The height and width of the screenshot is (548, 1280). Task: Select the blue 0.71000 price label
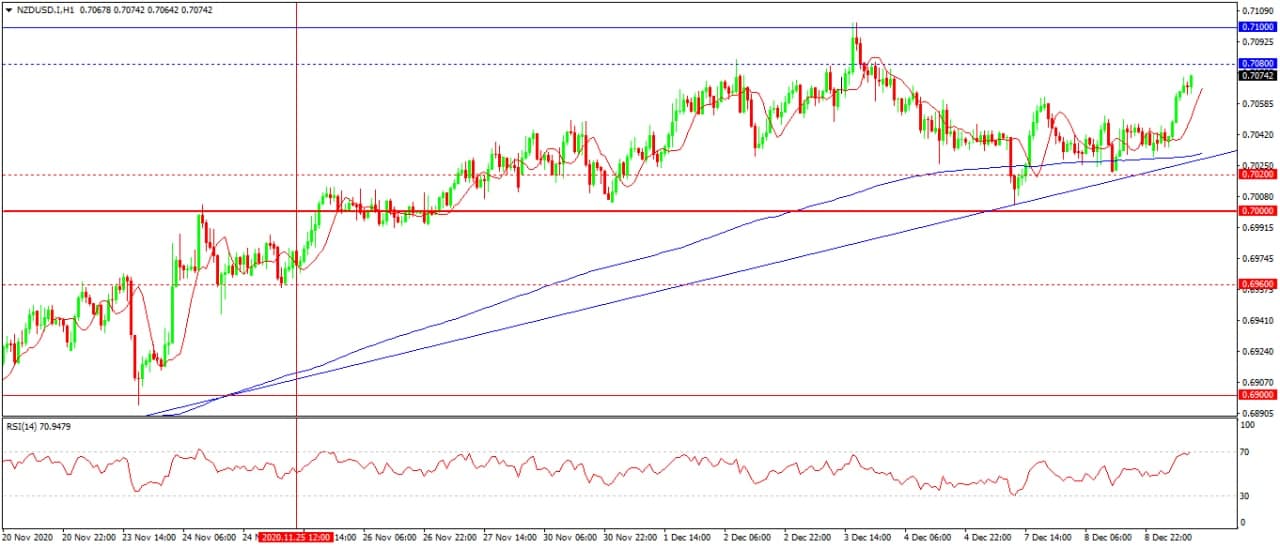1255,28
